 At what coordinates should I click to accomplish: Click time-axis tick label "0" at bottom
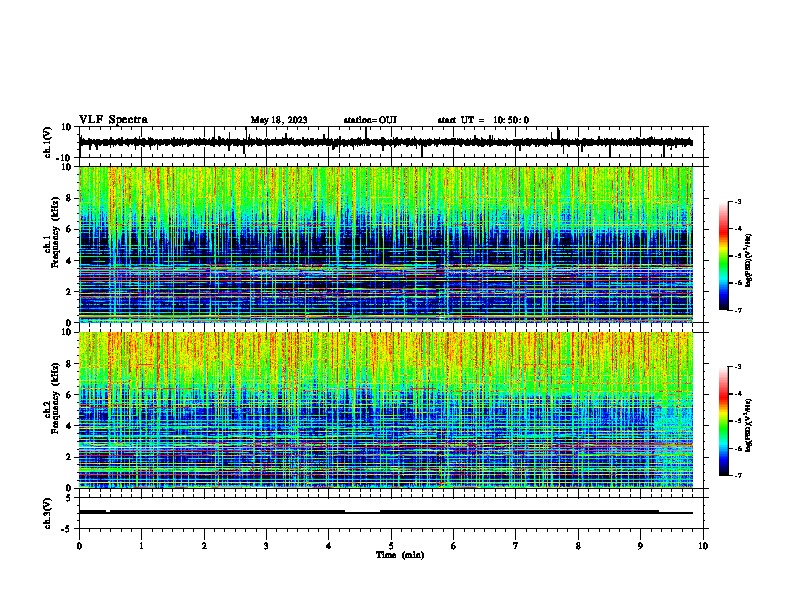click(79, 546)
